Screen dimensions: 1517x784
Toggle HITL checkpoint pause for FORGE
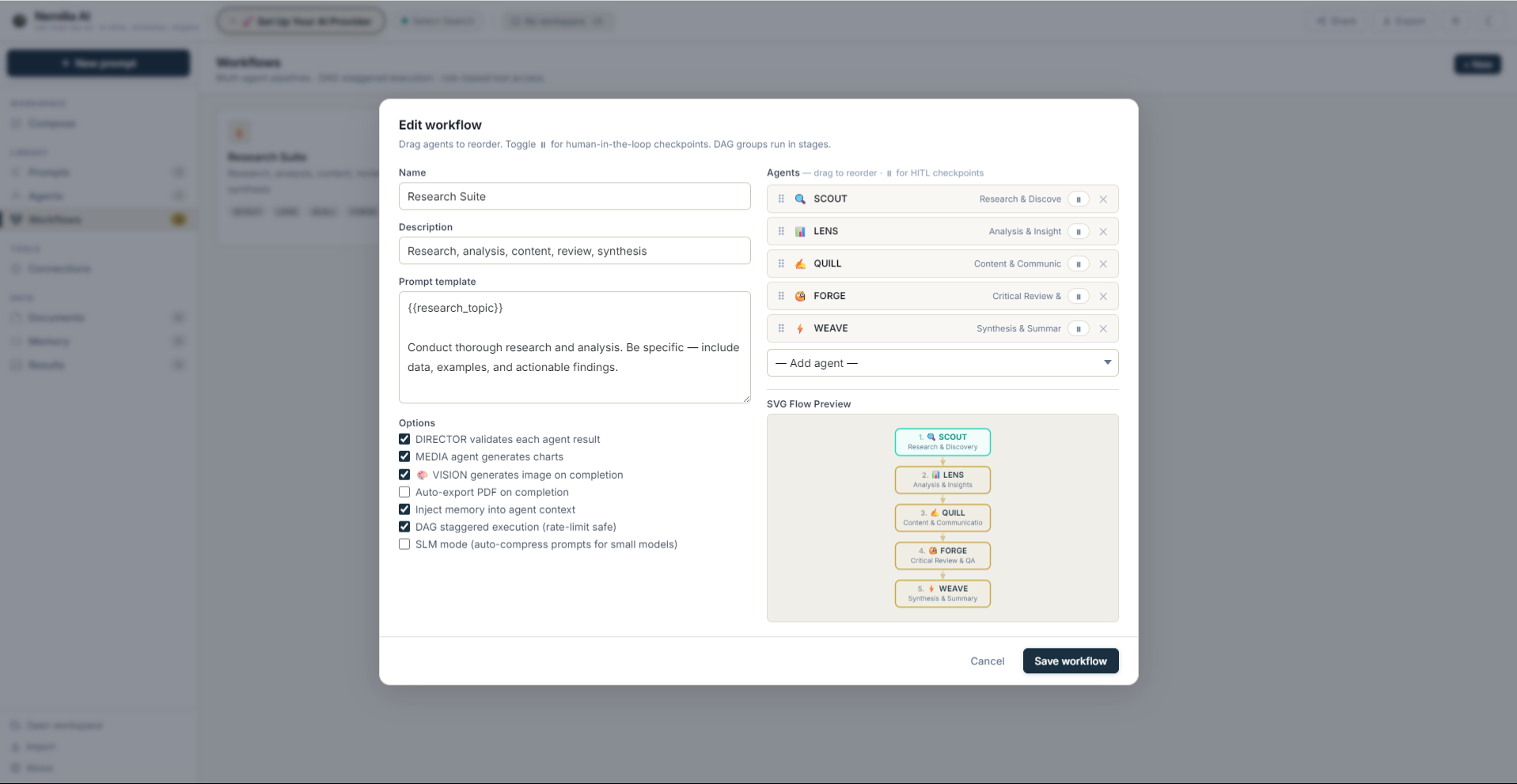[x=1079, y=297]
